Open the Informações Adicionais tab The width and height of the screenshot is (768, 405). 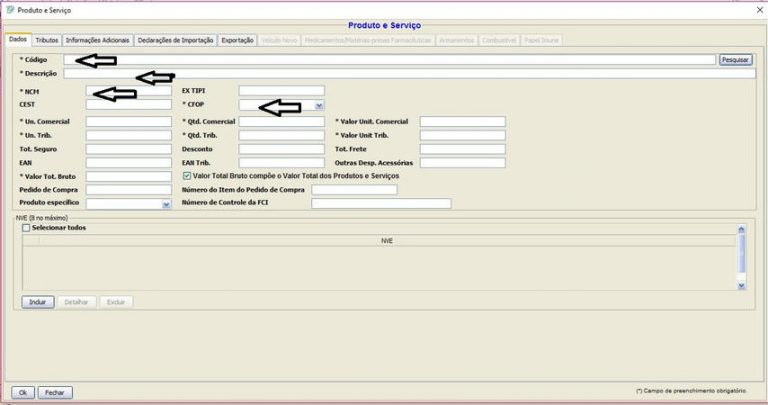coord(97,40)
